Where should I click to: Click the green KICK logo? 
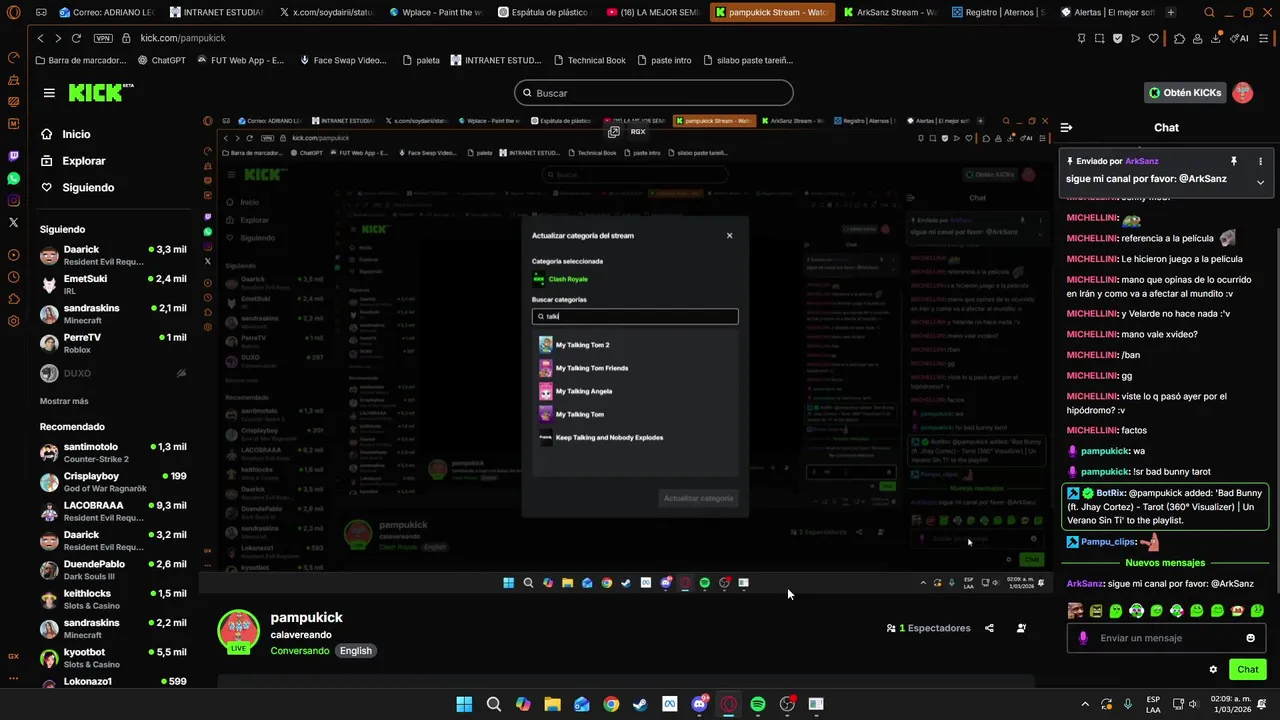point(98,92)
